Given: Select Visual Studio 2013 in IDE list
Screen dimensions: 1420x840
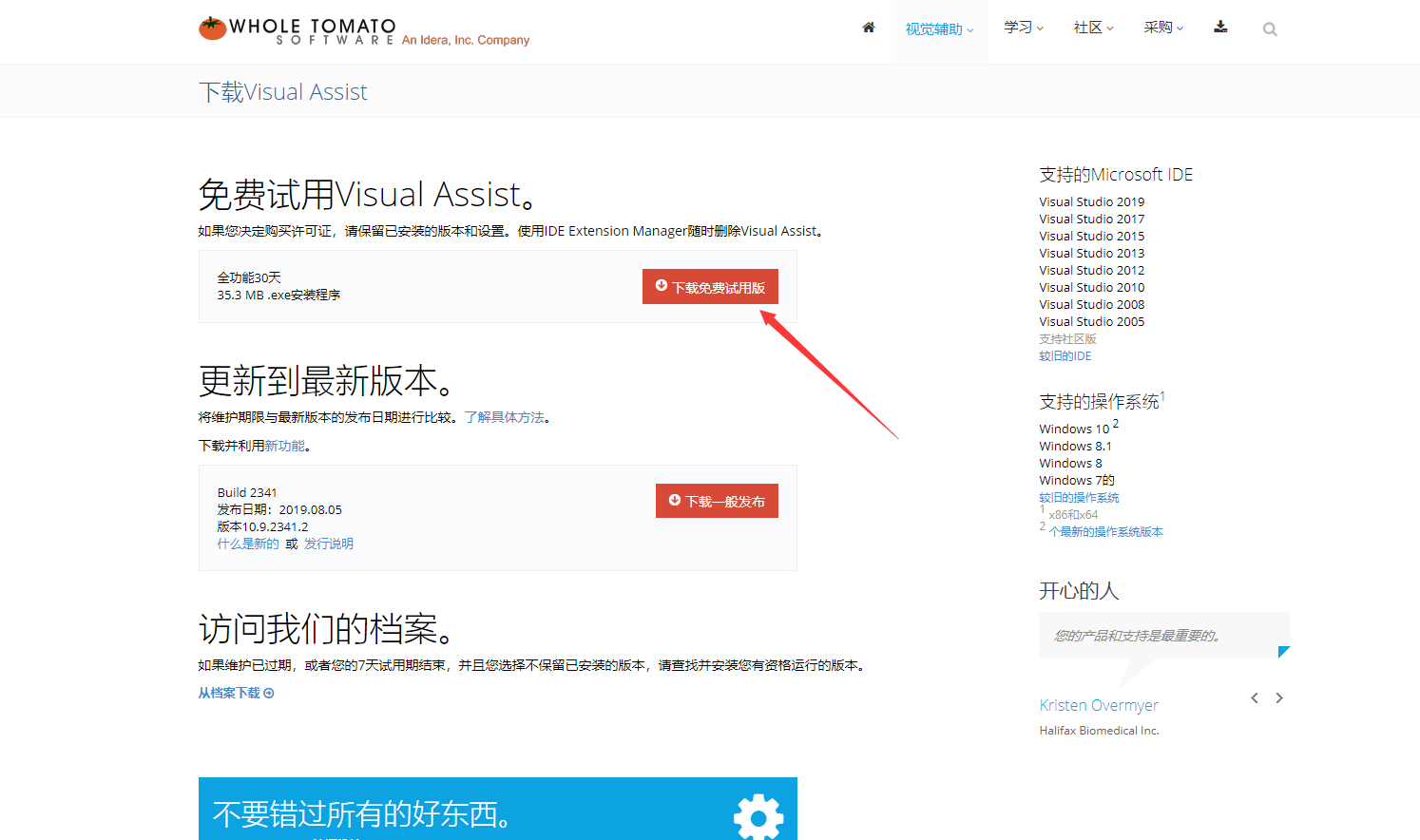Looking at the screenshot, I should 1092,253.
